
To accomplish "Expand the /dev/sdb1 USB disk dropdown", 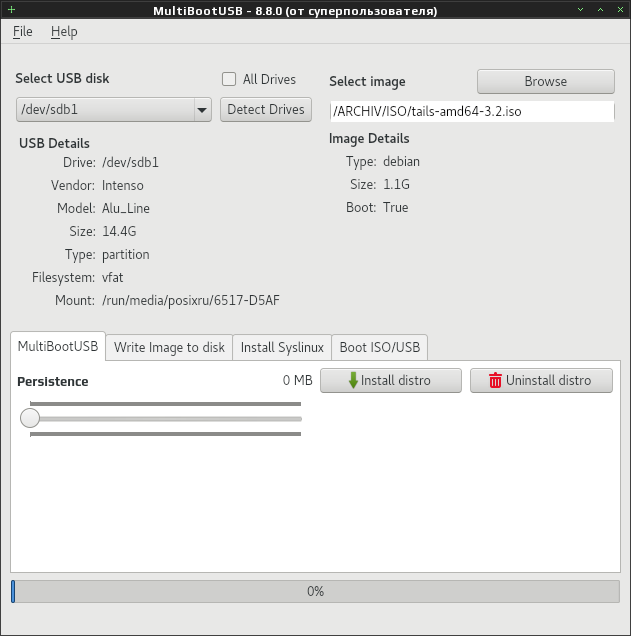I will coord(202,110).
